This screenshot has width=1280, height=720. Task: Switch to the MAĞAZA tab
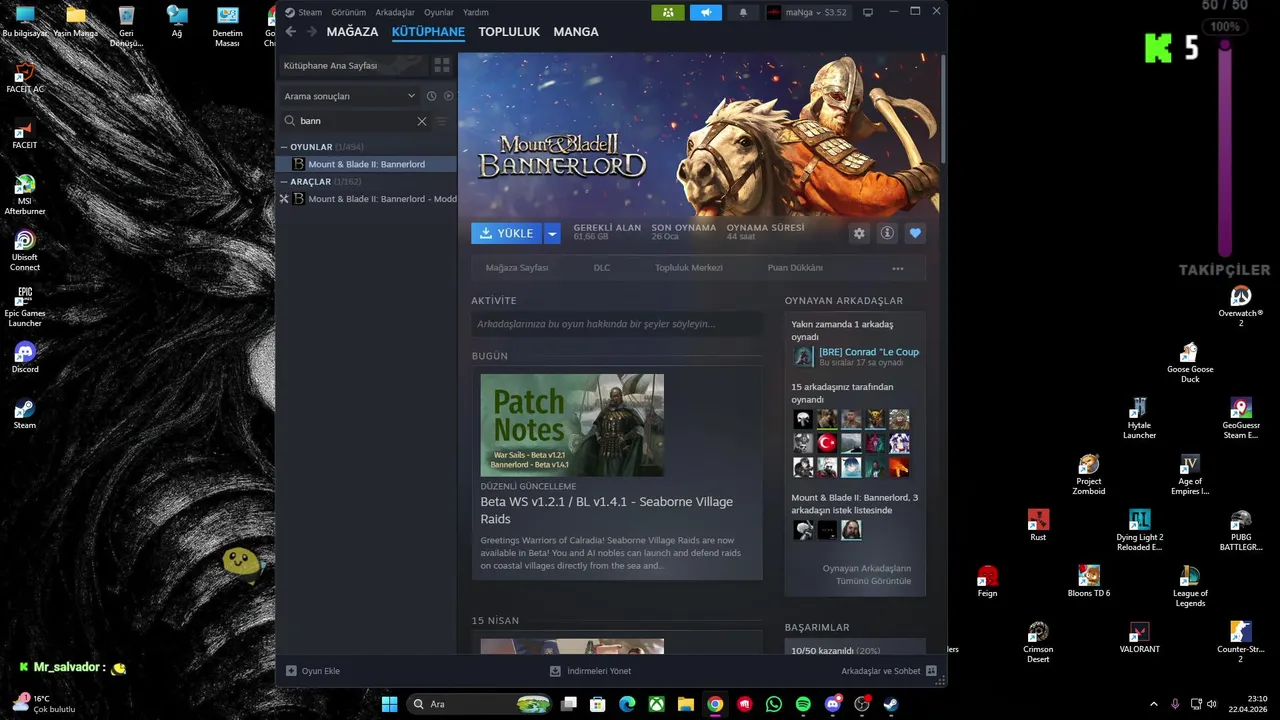coord(352,32)
